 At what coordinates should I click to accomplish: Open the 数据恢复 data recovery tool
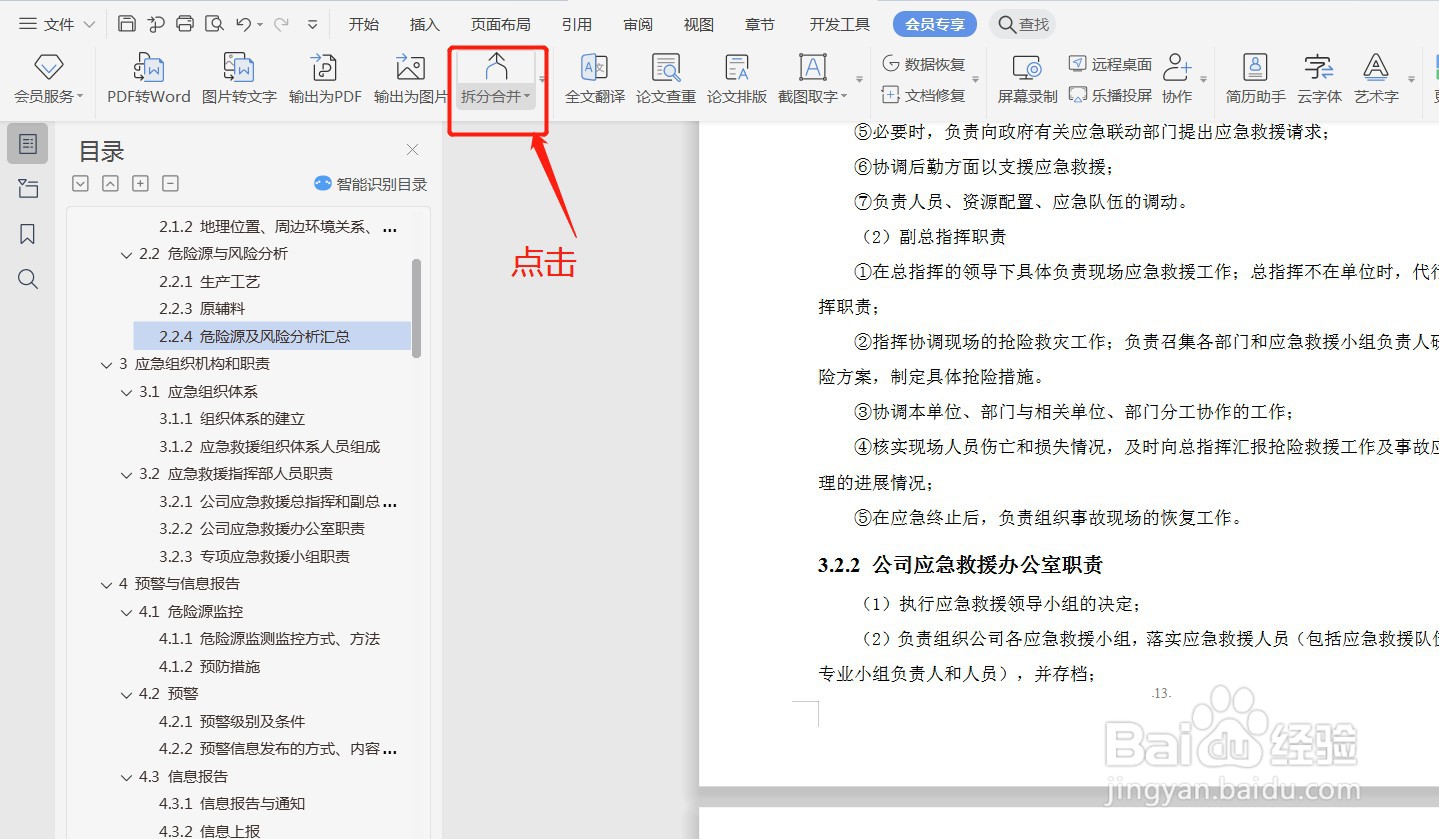[x=926, y=62]
